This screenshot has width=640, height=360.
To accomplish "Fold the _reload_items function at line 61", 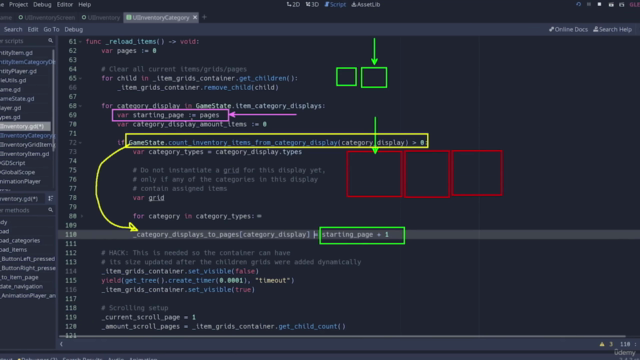I will 80,42.
